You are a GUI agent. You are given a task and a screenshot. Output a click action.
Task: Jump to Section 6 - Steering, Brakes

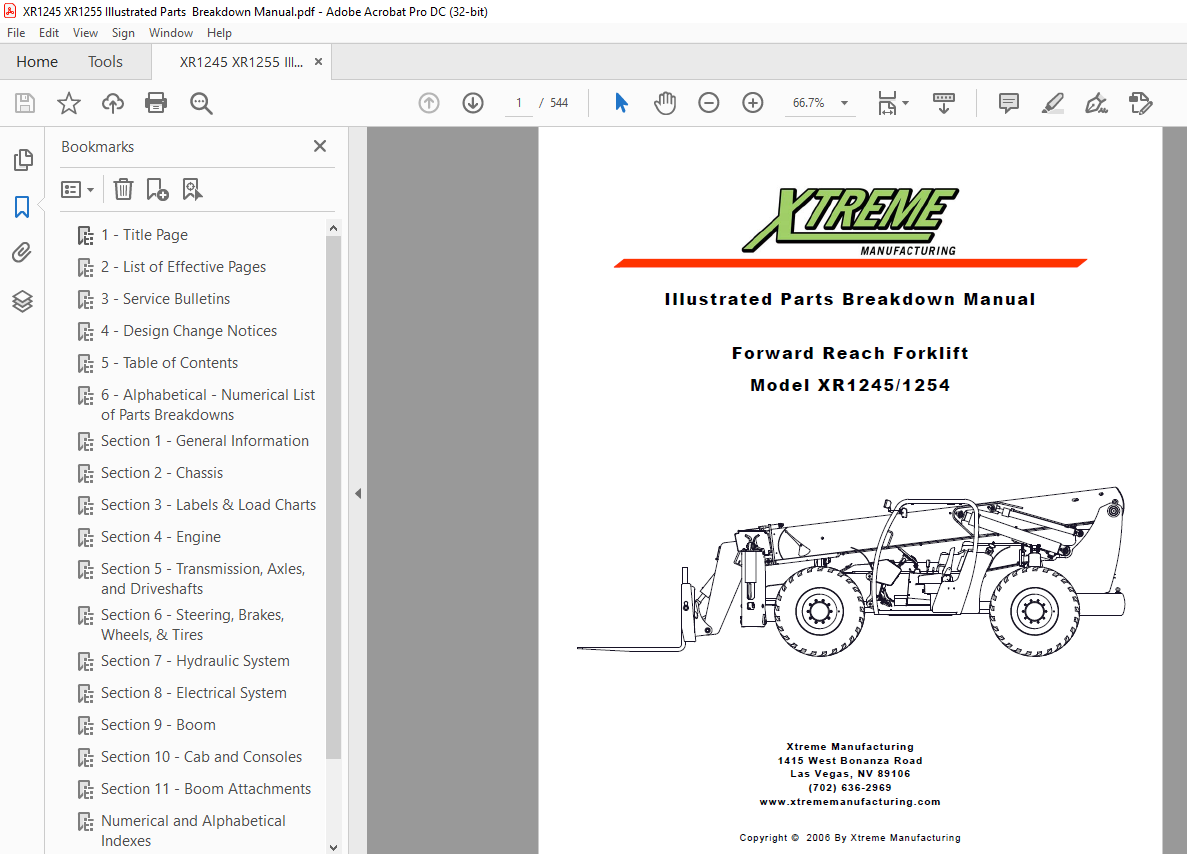pyautogui.click(x=192, y=625)
